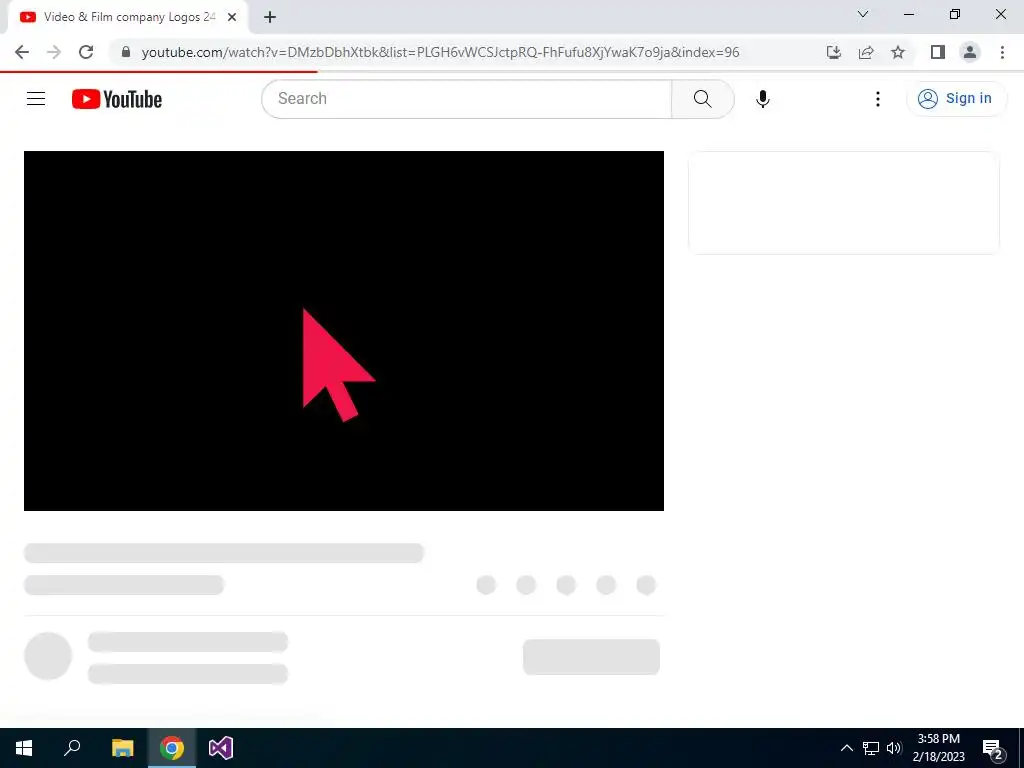Image resolution: width=1024 pixels, height=768 pixels.
Task: Go to the YouTube home logo
Action: coord(117,99)
